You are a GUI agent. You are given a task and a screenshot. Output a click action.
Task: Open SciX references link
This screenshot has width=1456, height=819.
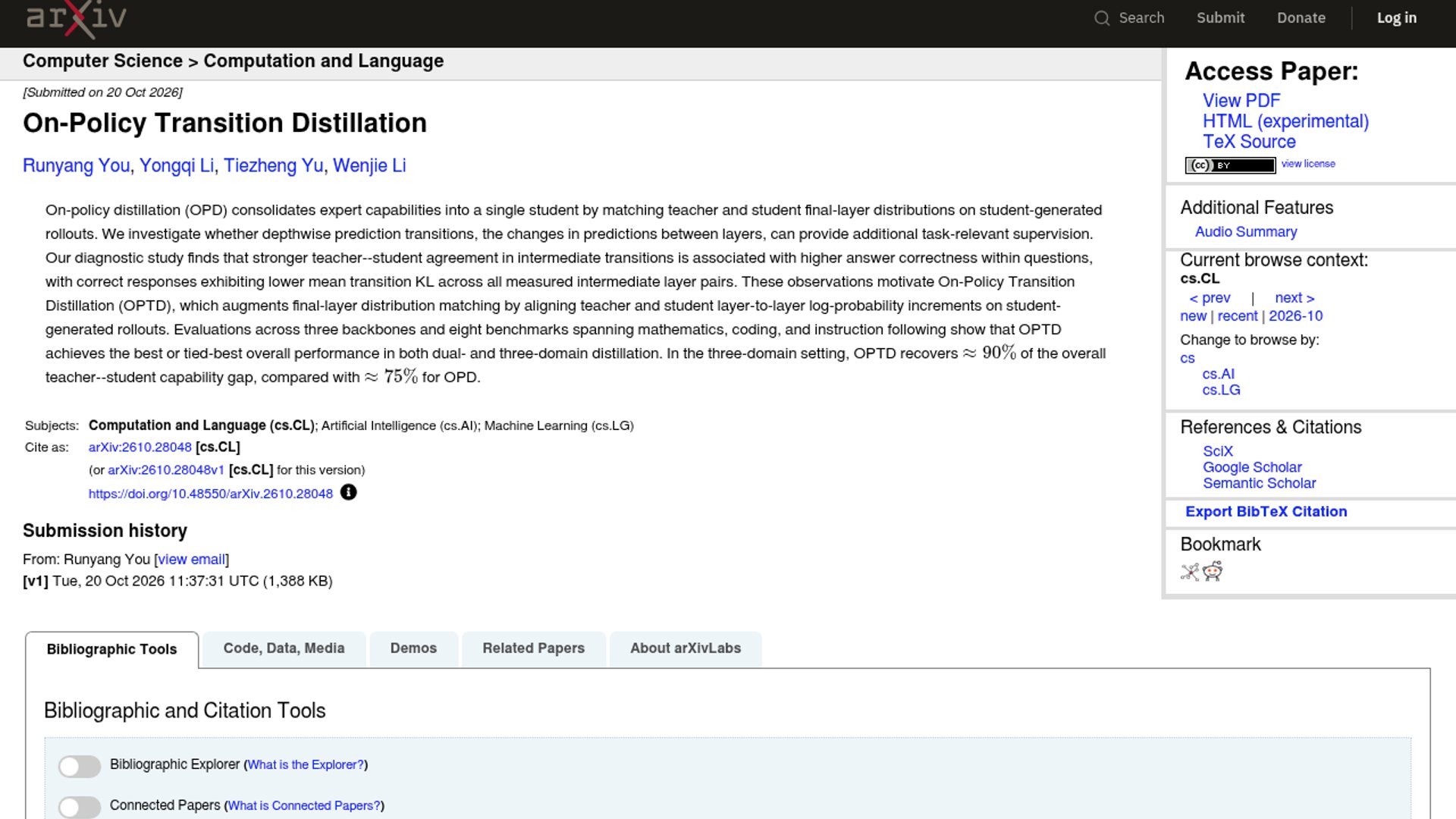point(1218,451)
